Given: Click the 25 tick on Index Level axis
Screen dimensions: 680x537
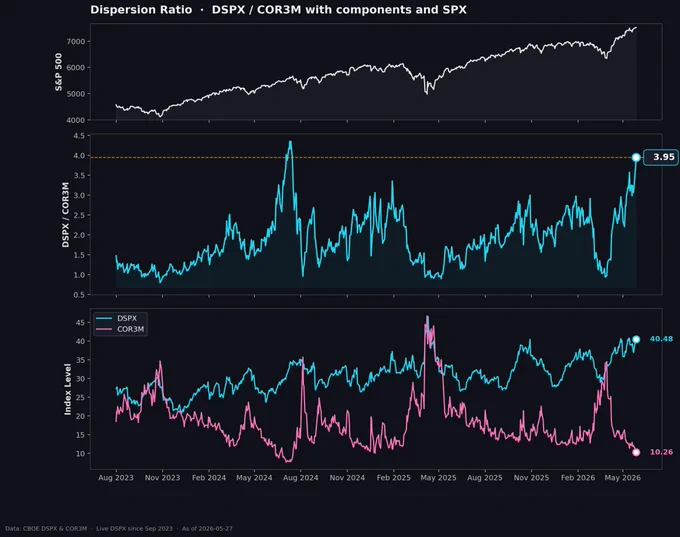Looking at the screenshot, I should (80, 397).
